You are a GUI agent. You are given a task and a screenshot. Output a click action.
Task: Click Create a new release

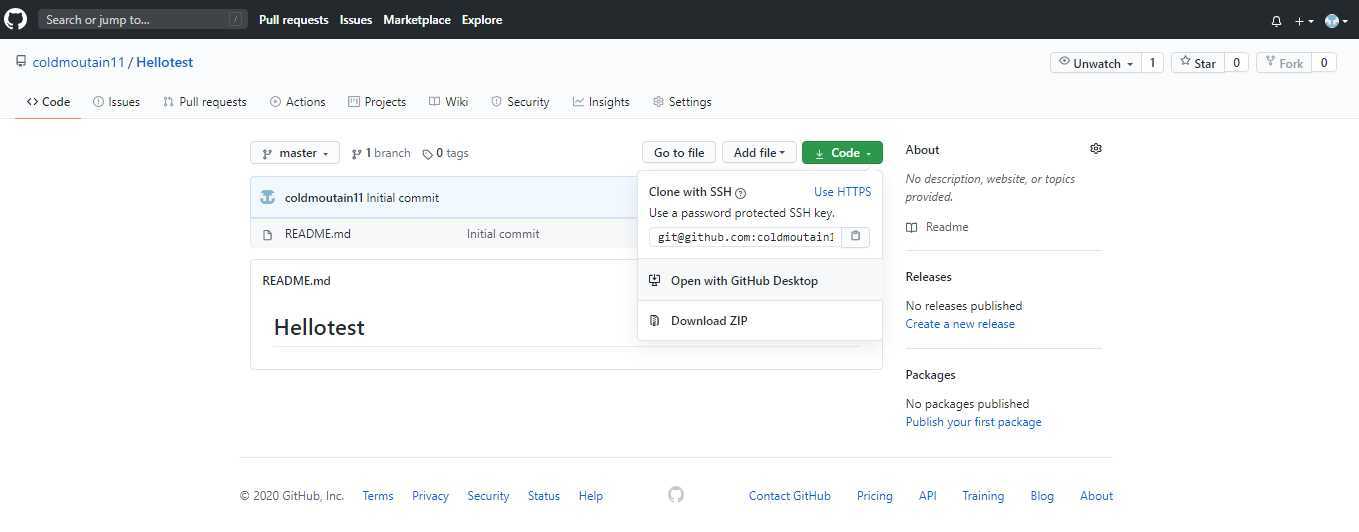coord(960,324)
